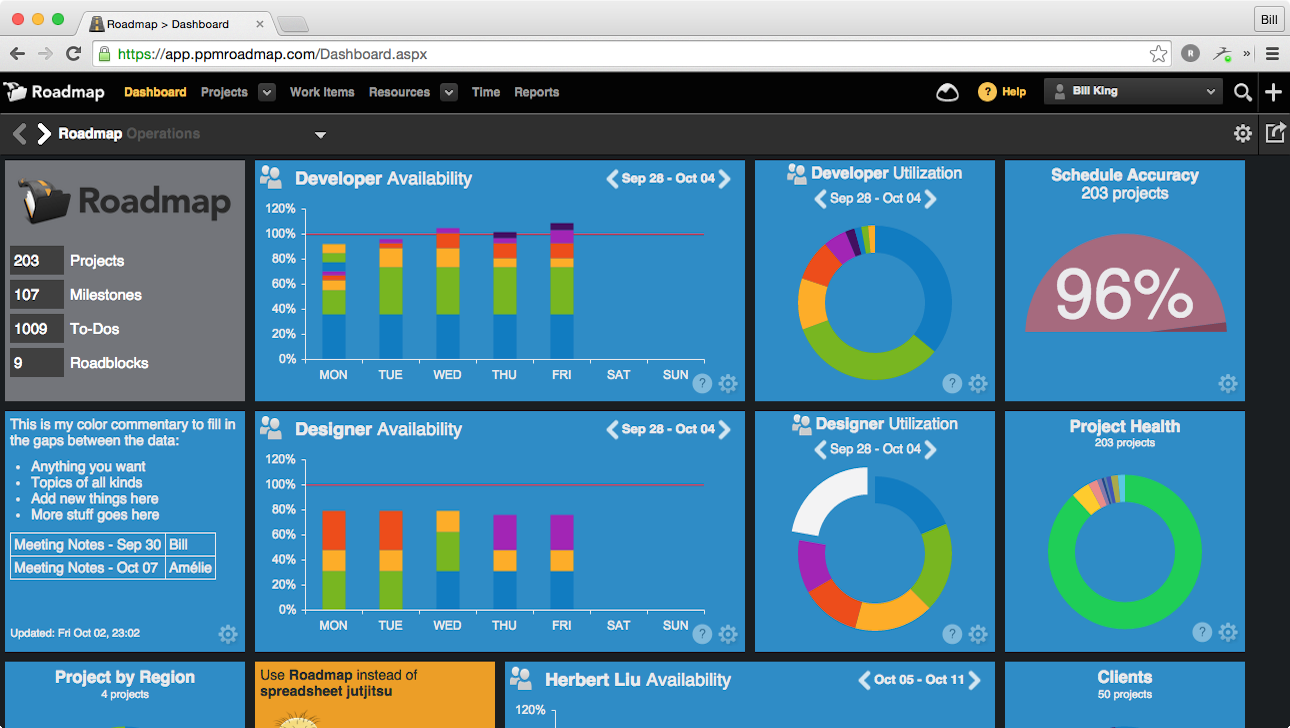
Task: Click Designer Availability people icon
Action: coord(271,428)
